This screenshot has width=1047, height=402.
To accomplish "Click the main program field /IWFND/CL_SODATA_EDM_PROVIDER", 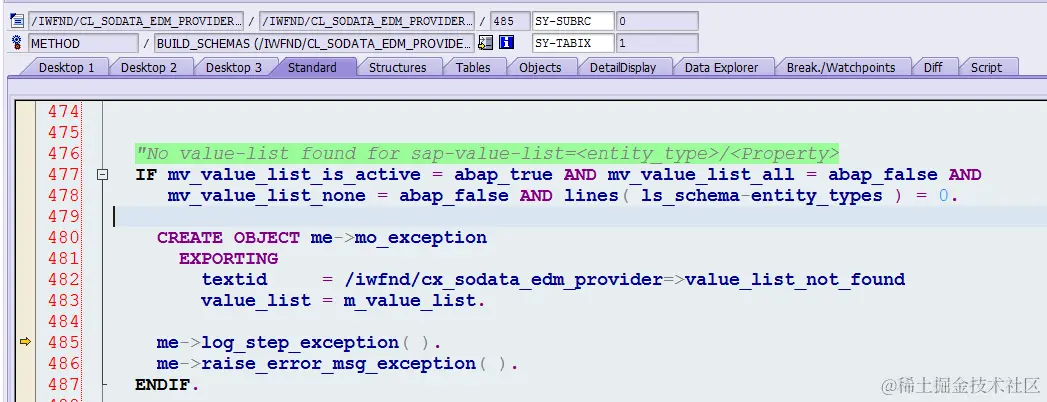I will click(136, 21).
